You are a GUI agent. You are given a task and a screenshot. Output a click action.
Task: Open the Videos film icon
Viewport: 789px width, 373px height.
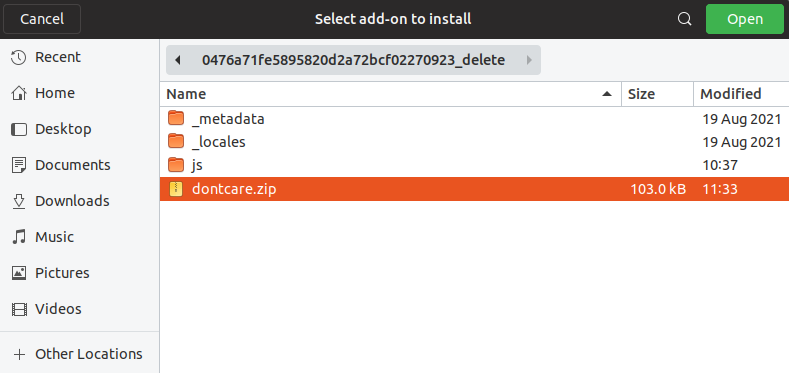[19, 309]
